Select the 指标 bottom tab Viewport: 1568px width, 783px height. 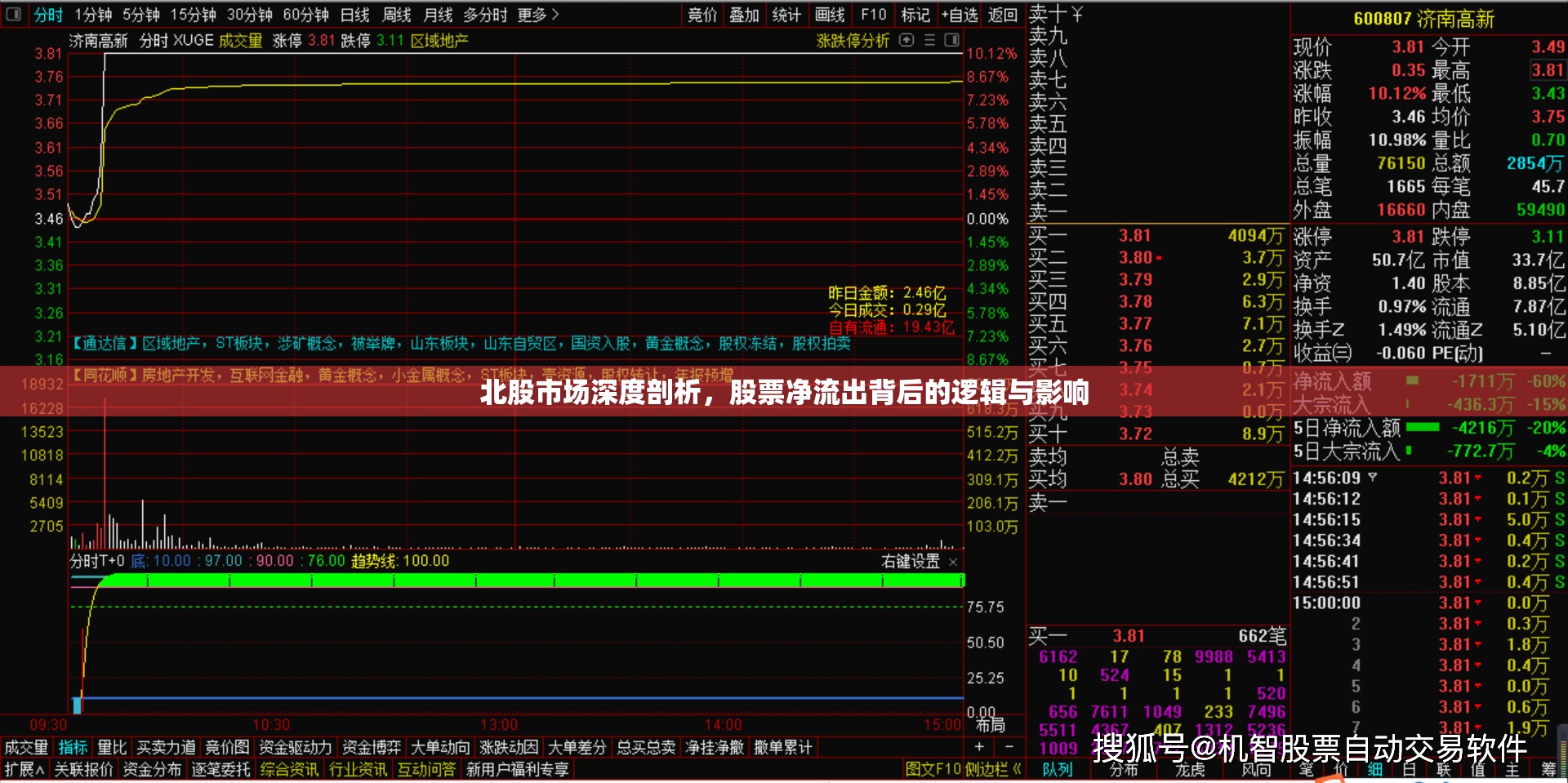(73, 747)
